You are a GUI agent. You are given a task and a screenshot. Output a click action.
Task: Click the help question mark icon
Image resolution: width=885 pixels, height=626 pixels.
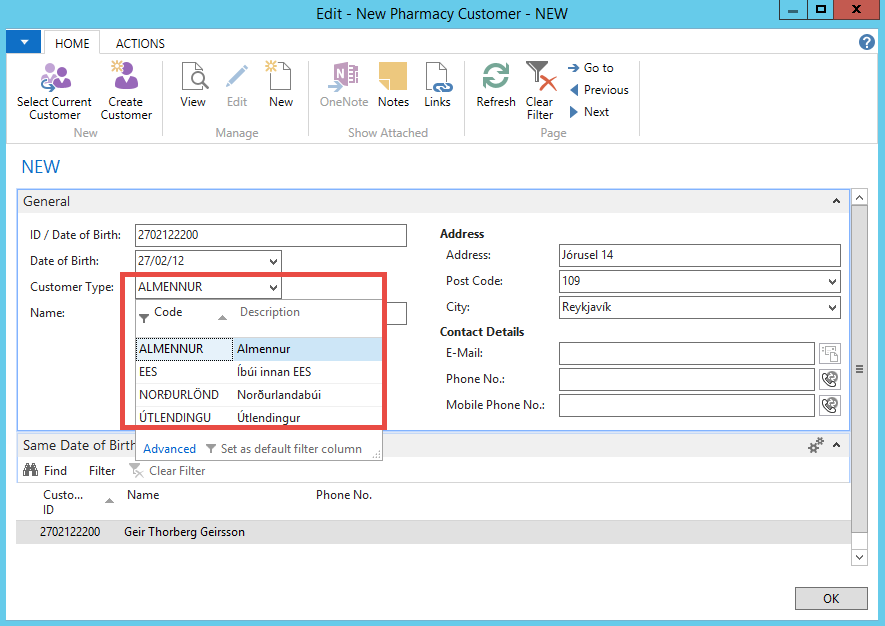point(867,42)
